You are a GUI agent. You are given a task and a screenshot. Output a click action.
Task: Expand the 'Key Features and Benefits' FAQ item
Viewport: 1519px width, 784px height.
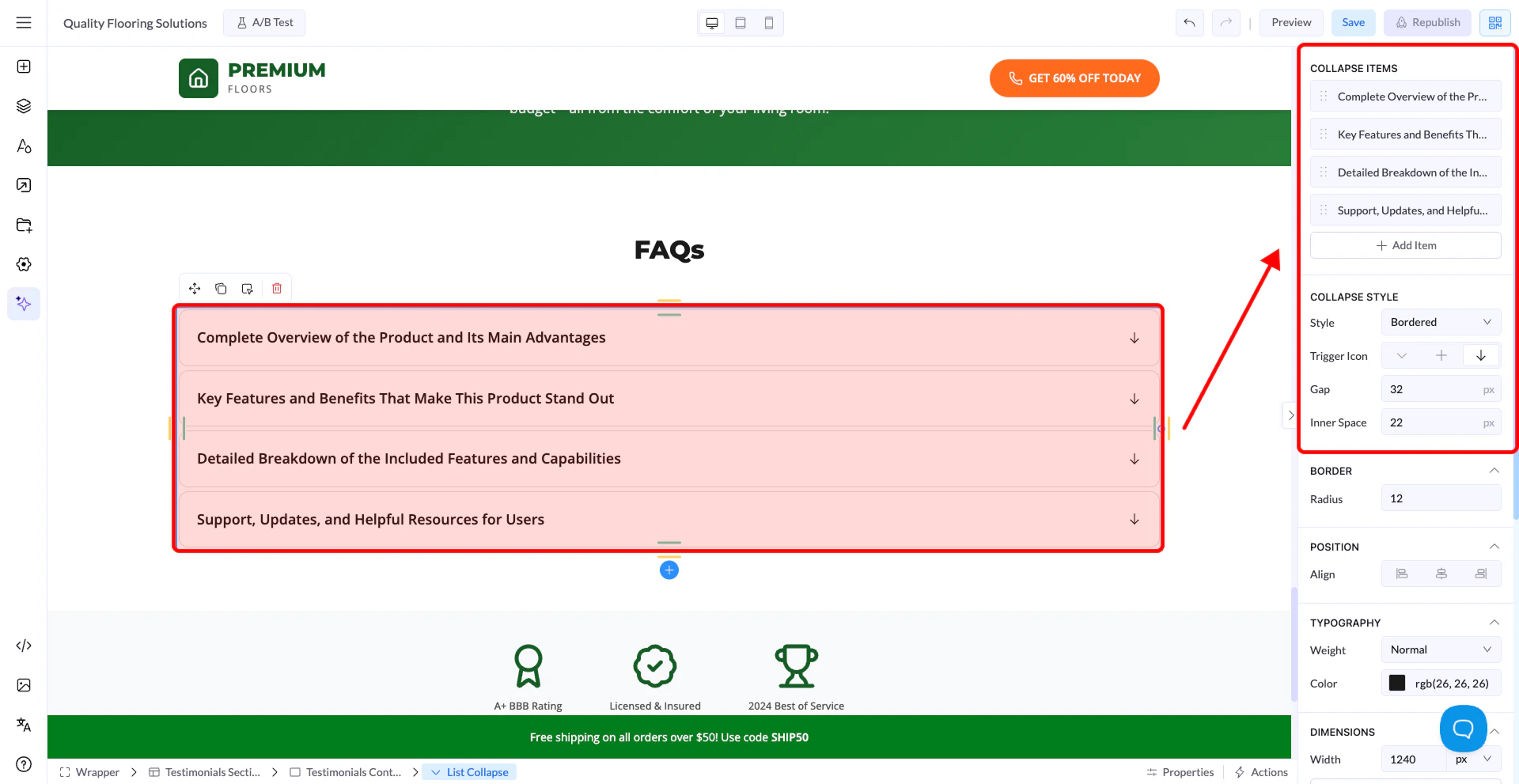(x=669, y=399)
